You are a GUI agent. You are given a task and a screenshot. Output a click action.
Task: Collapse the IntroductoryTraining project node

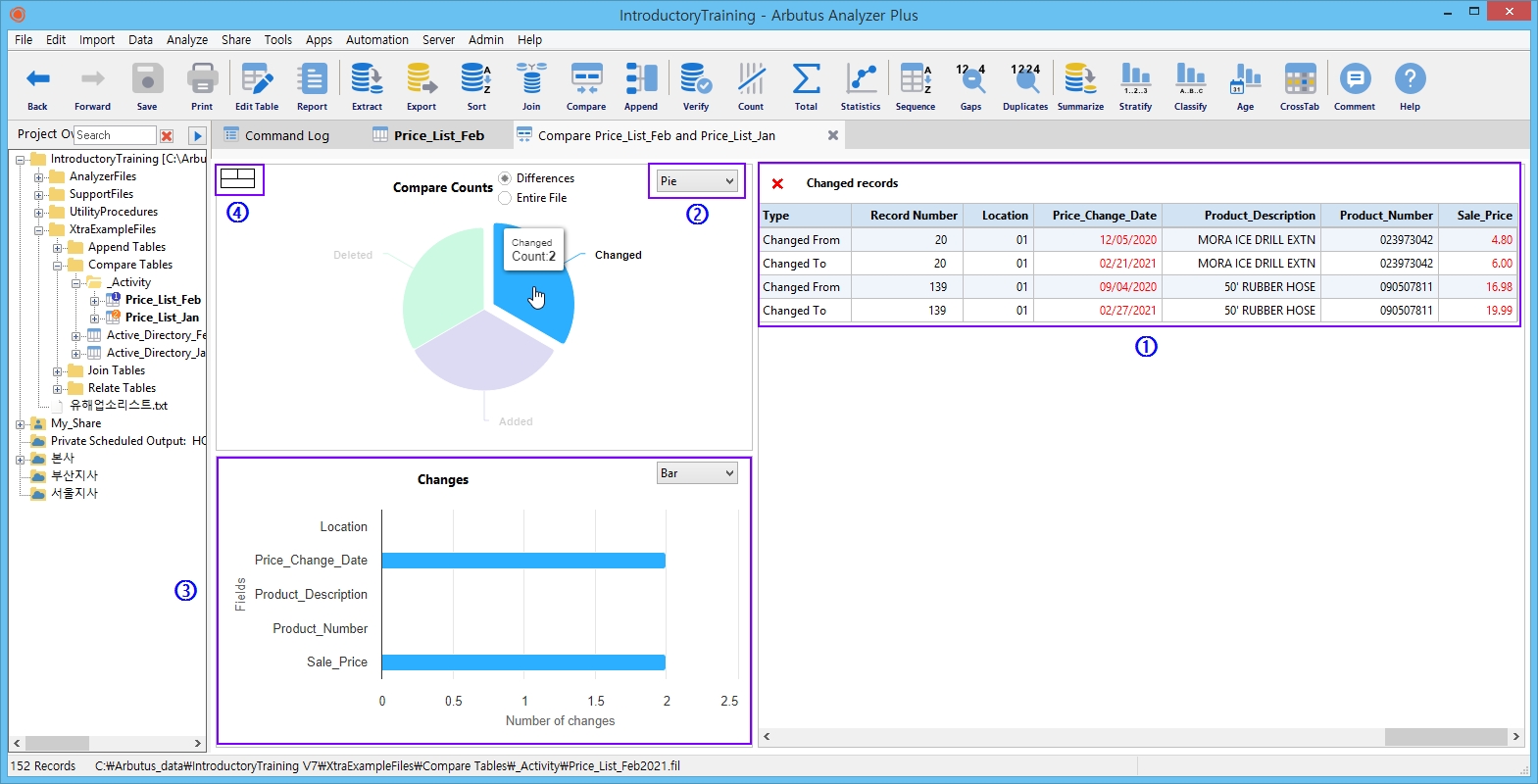21,159
